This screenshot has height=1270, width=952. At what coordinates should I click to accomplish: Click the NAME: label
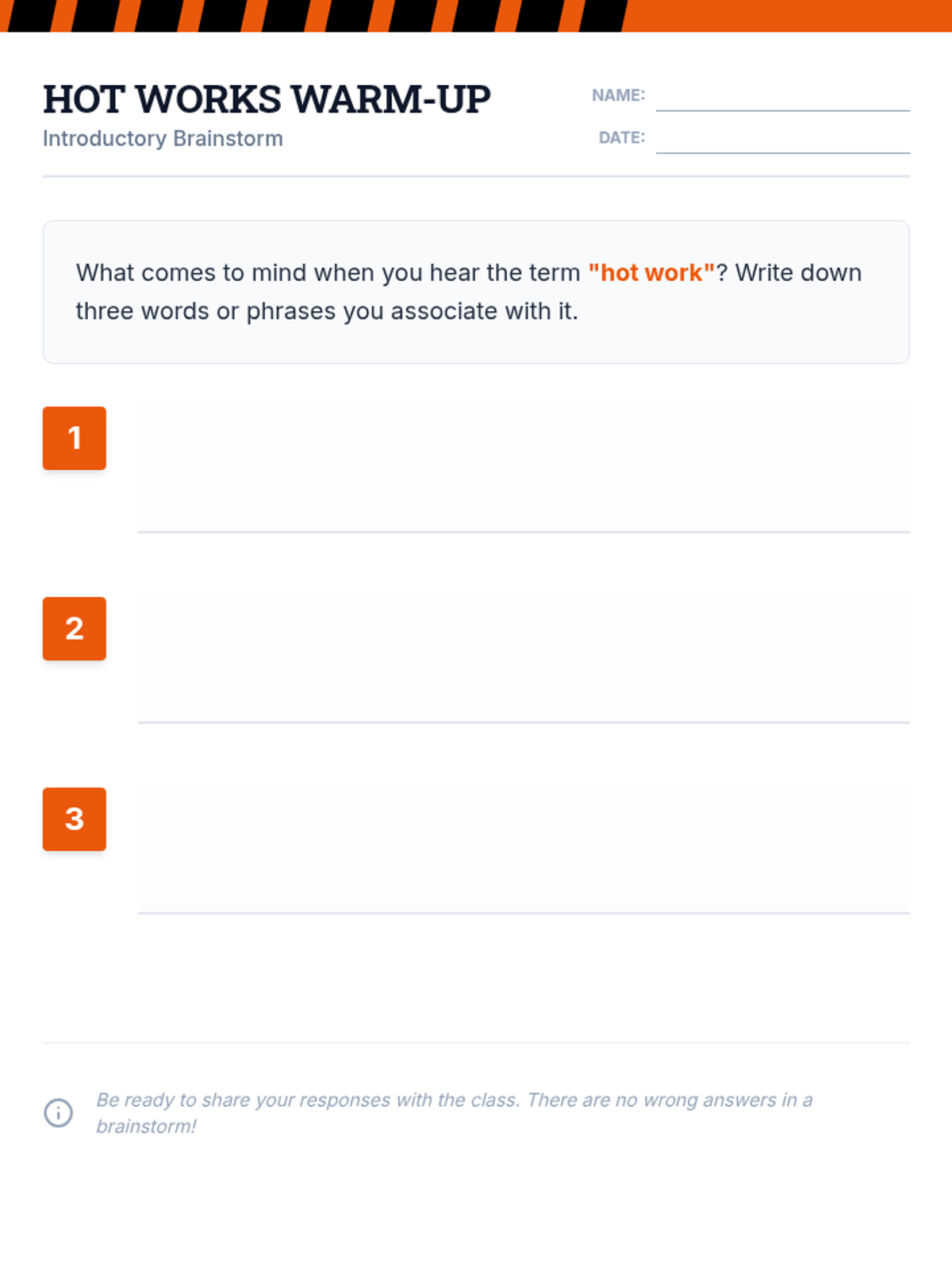618,95
